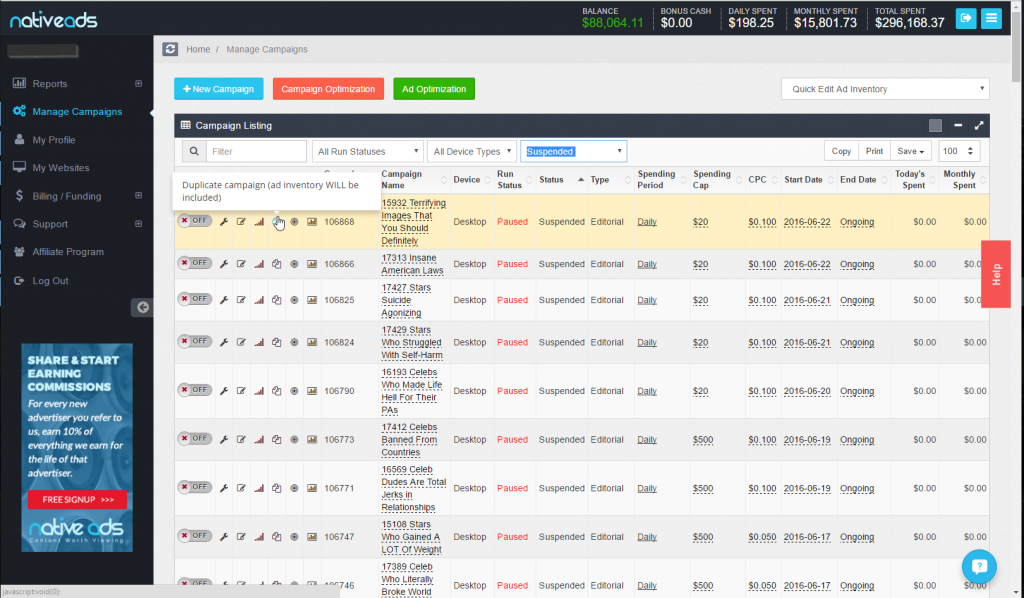Screen dimensions: 1024x598
Task: Turn on the switch for campaign 106773
Action: (x=195, y=439)
